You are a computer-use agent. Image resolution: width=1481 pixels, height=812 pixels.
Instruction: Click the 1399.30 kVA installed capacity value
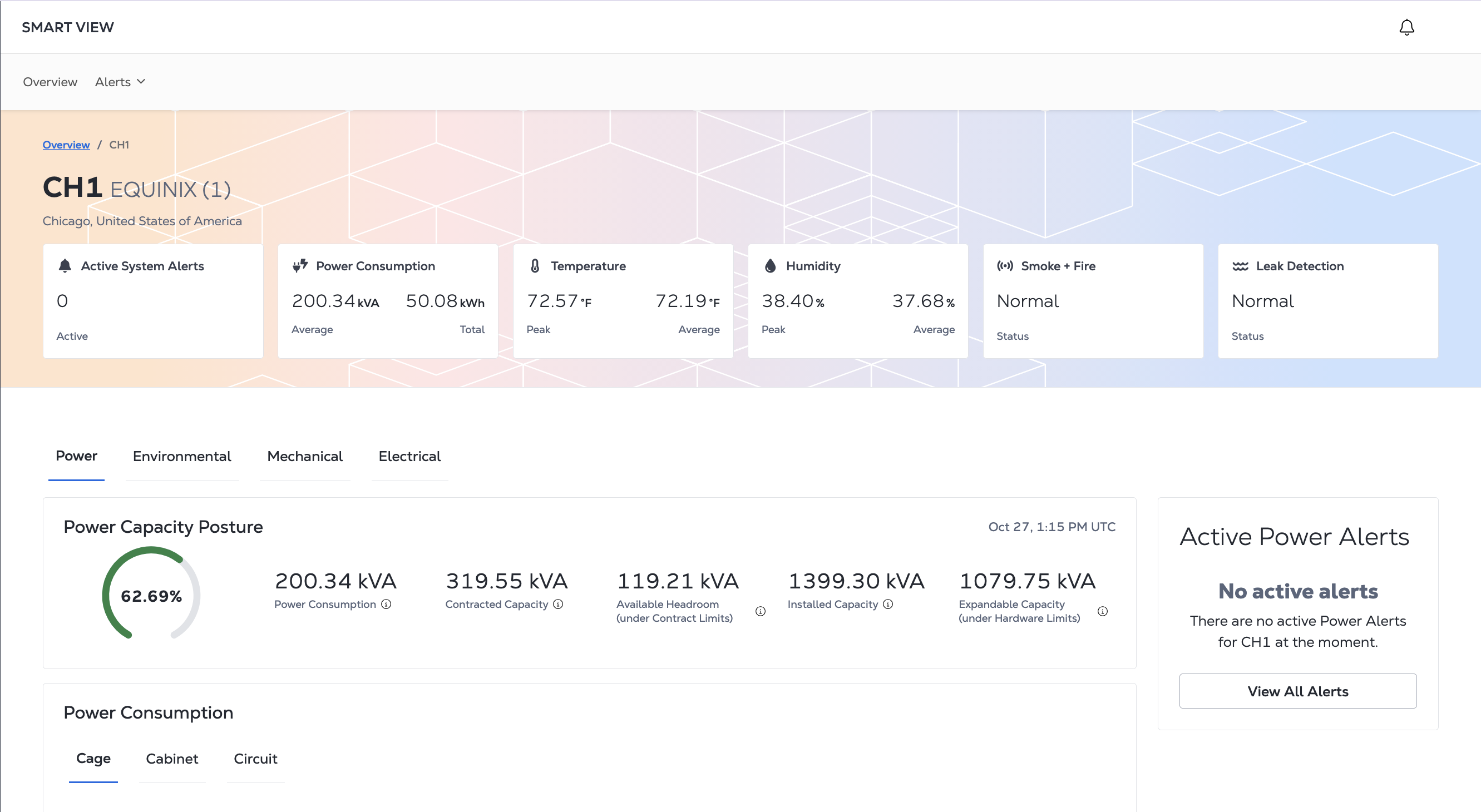pyautogui.click(x=856, y=581)
